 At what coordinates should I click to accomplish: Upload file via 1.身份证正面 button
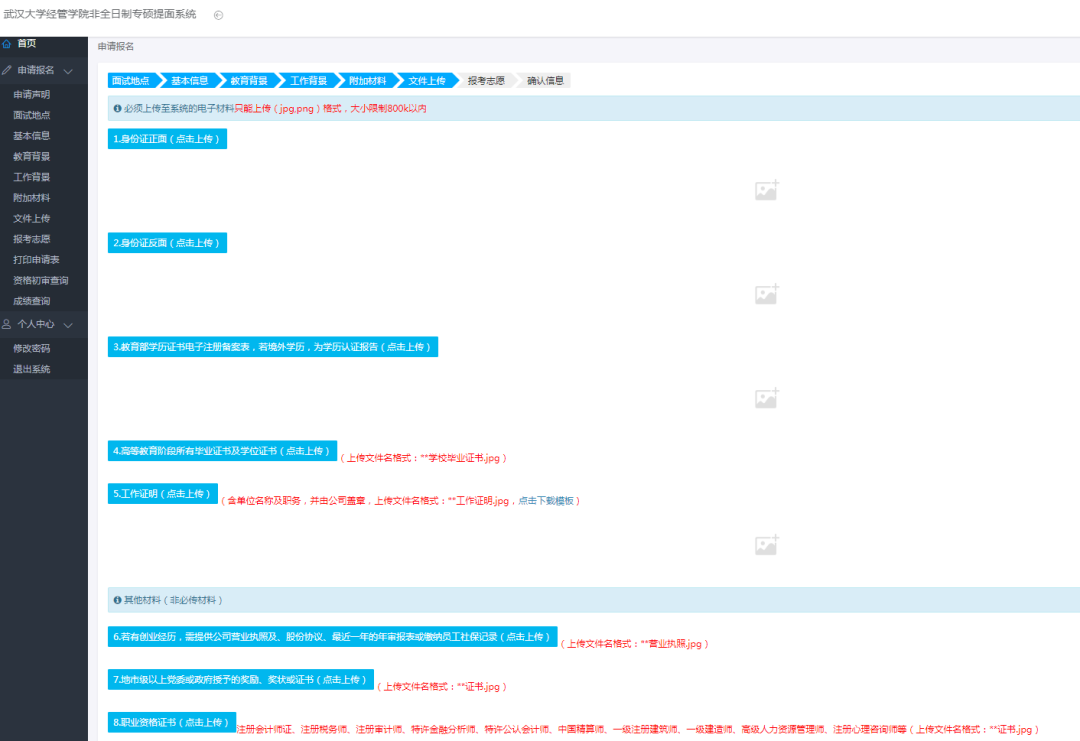(x=167, y=139)
